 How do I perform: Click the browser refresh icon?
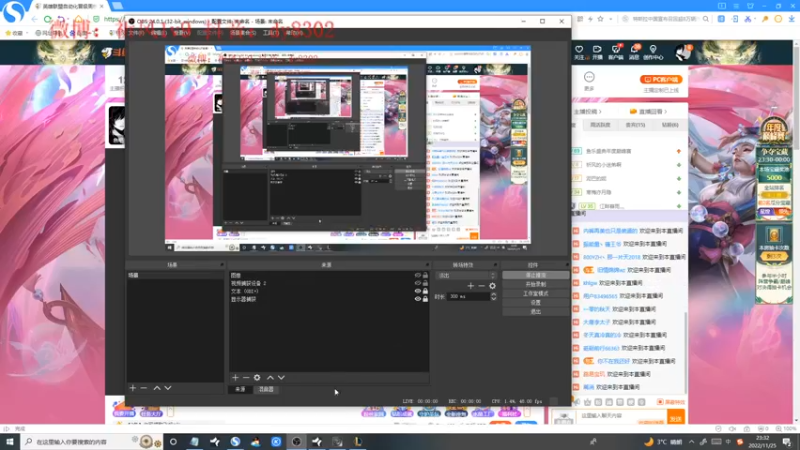47,19
